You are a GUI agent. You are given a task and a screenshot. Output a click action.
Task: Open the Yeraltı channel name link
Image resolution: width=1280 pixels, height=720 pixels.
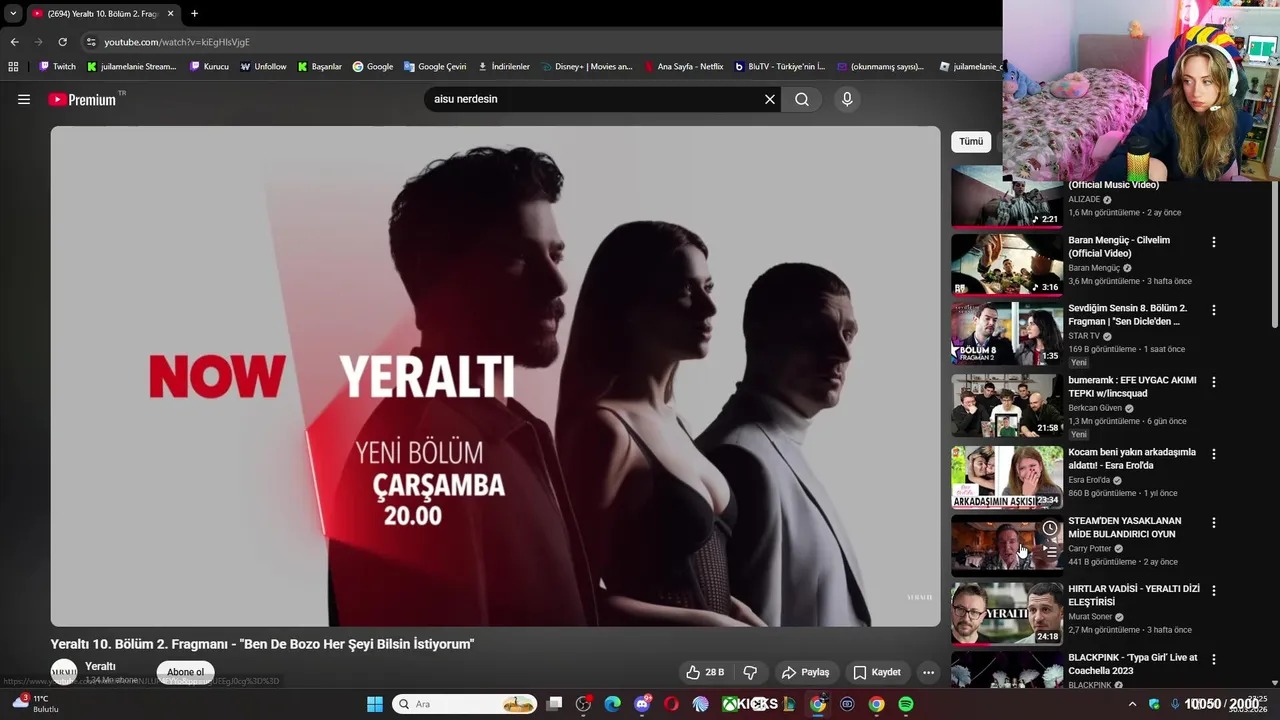(100, 666)
